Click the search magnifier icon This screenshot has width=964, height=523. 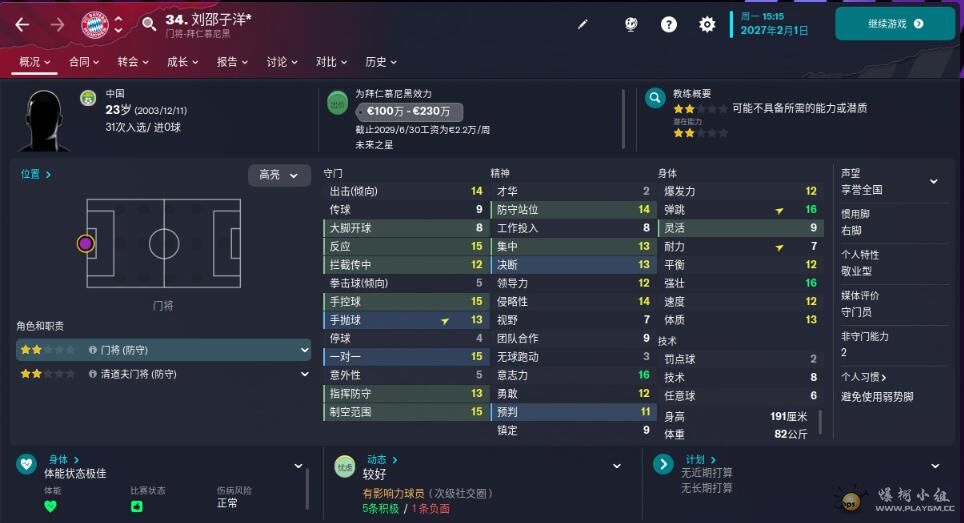[148, 24]
